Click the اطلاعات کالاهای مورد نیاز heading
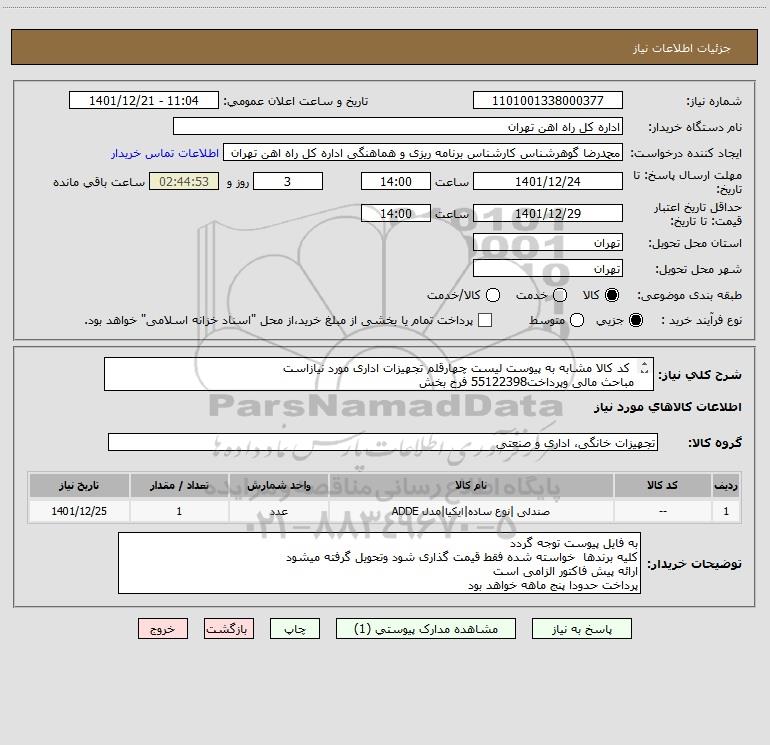Viewport: 770px width, 745px height. tap(667, 407)
